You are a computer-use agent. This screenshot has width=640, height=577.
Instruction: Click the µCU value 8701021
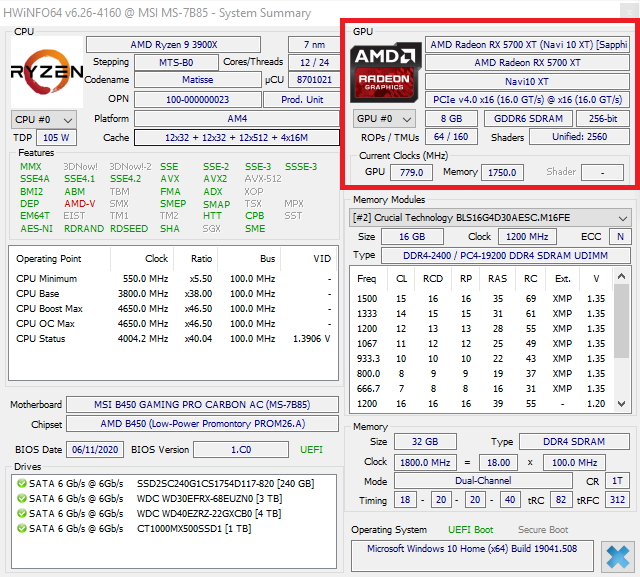pyautogui.click(x=314, y=80)
